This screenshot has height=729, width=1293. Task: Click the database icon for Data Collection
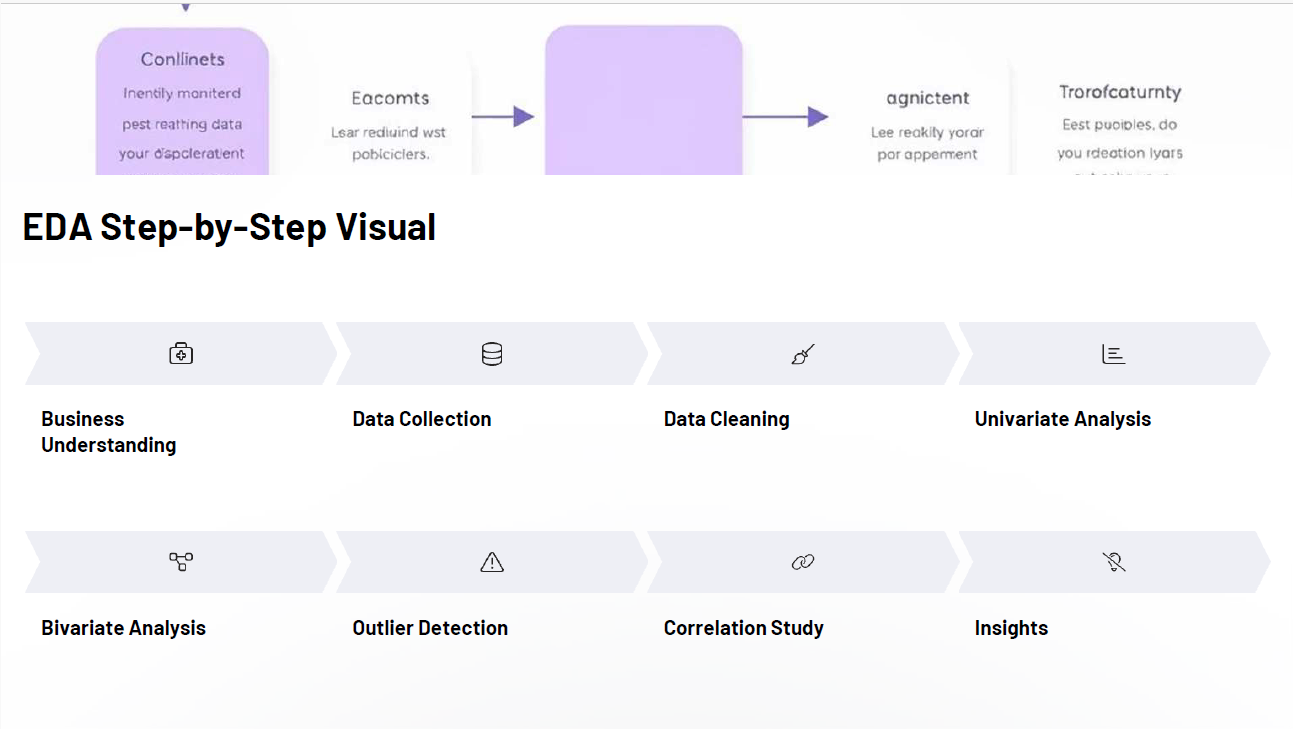pos(492,354)
